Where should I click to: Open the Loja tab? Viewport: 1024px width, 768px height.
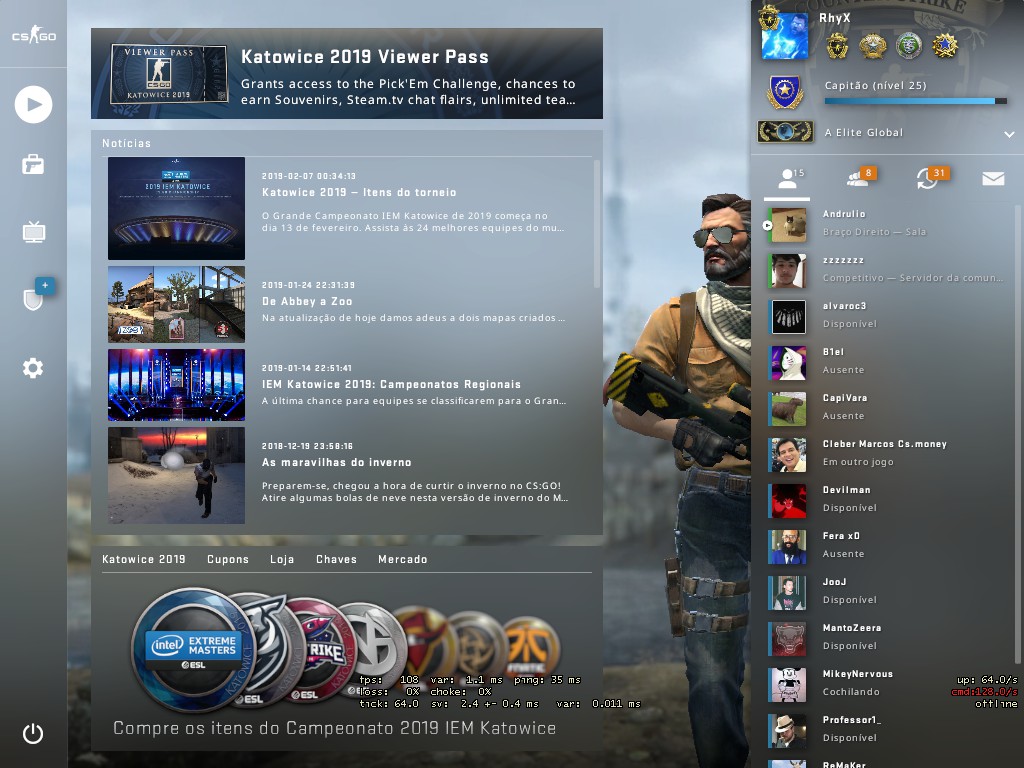pyautogui.click(x=282, y=559)
